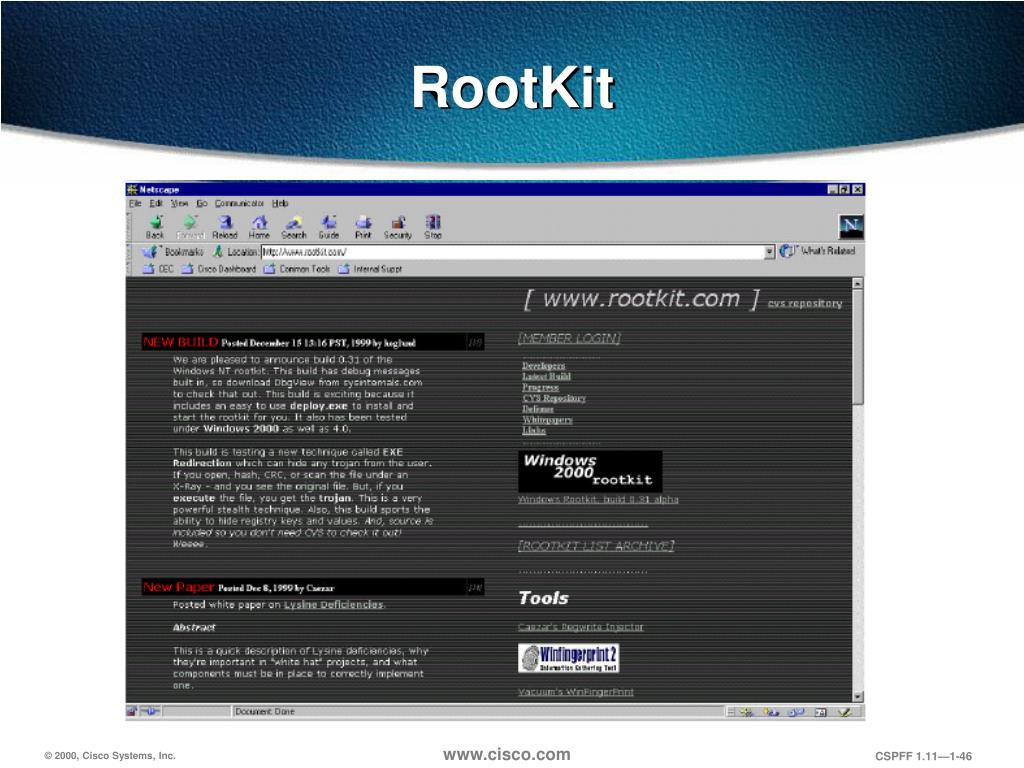Click into the Location URL field

pos(513,251)
